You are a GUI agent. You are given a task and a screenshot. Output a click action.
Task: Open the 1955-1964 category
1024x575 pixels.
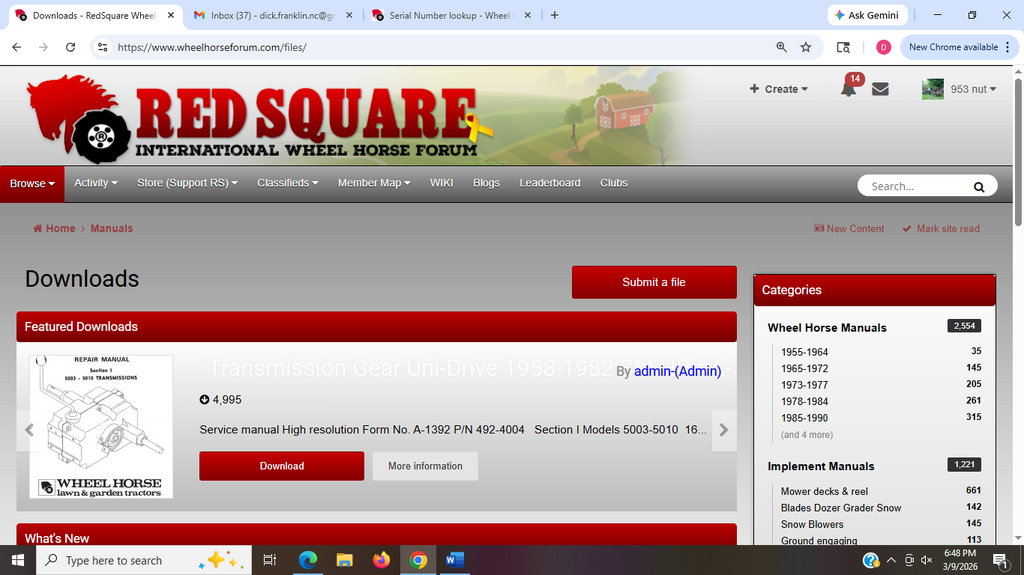(805, 352)
